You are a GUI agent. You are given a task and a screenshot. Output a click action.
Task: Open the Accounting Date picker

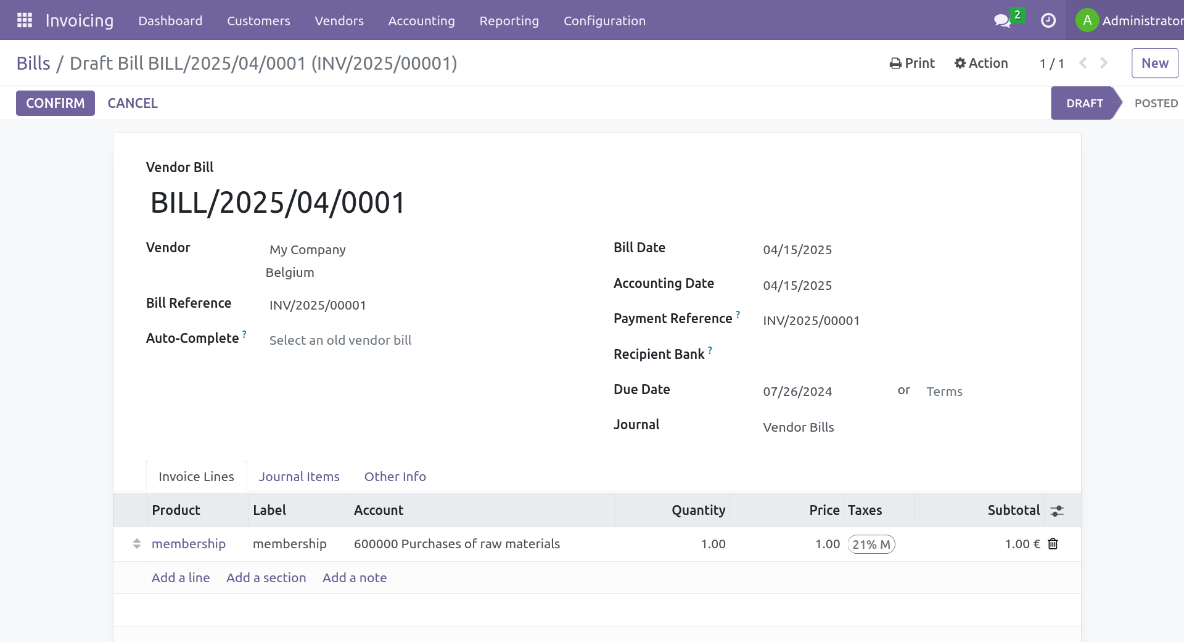pyautogui.click(x=906, y=286)
